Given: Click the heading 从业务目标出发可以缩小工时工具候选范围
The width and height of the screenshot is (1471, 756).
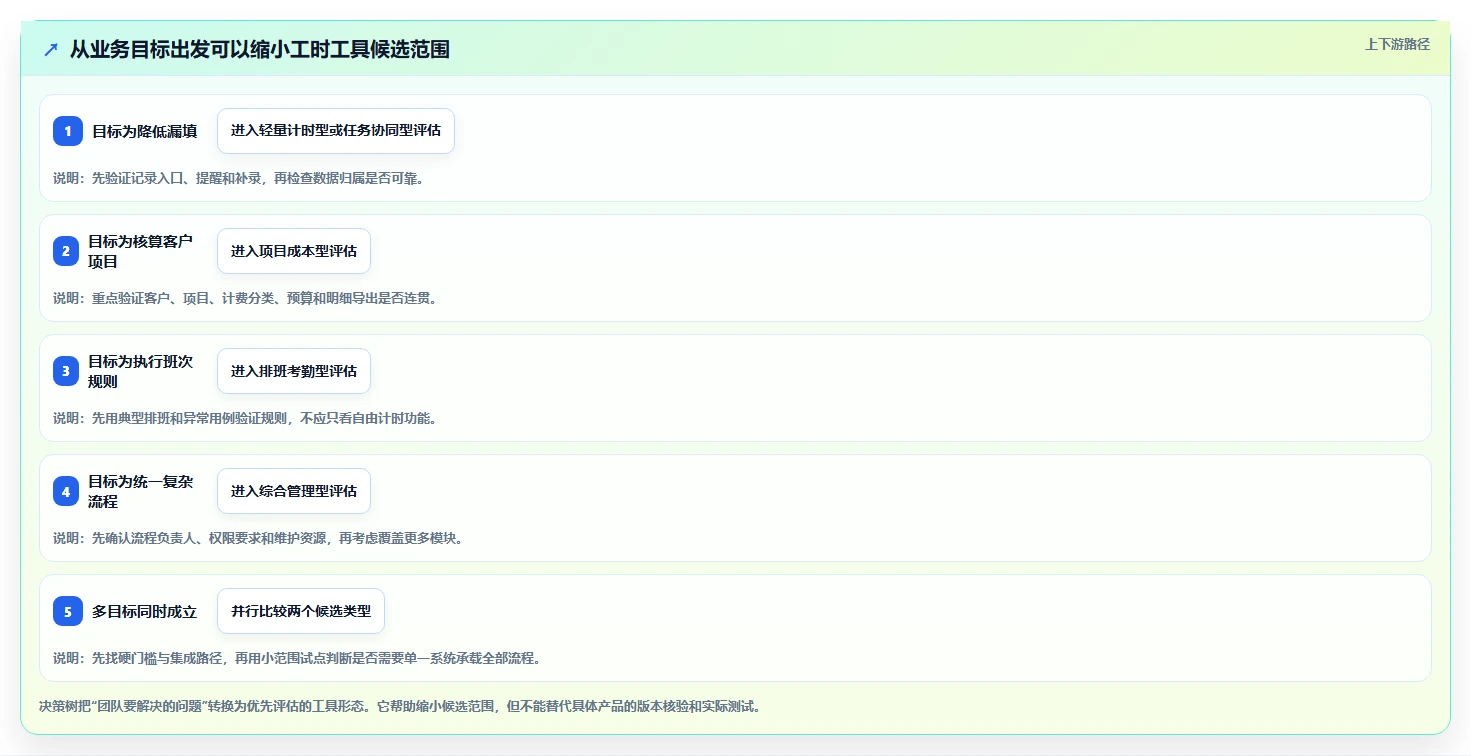Looking at the screenshot, I should point(260,49).
